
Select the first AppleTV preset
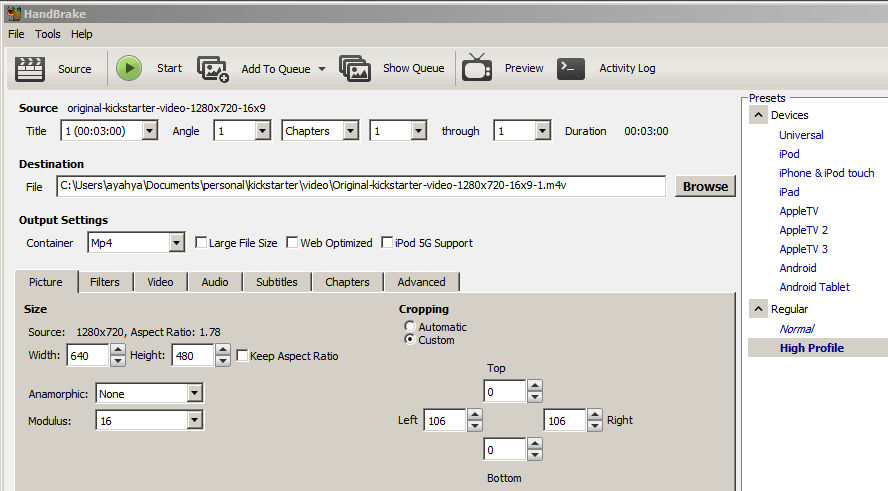tap(799, 211)
